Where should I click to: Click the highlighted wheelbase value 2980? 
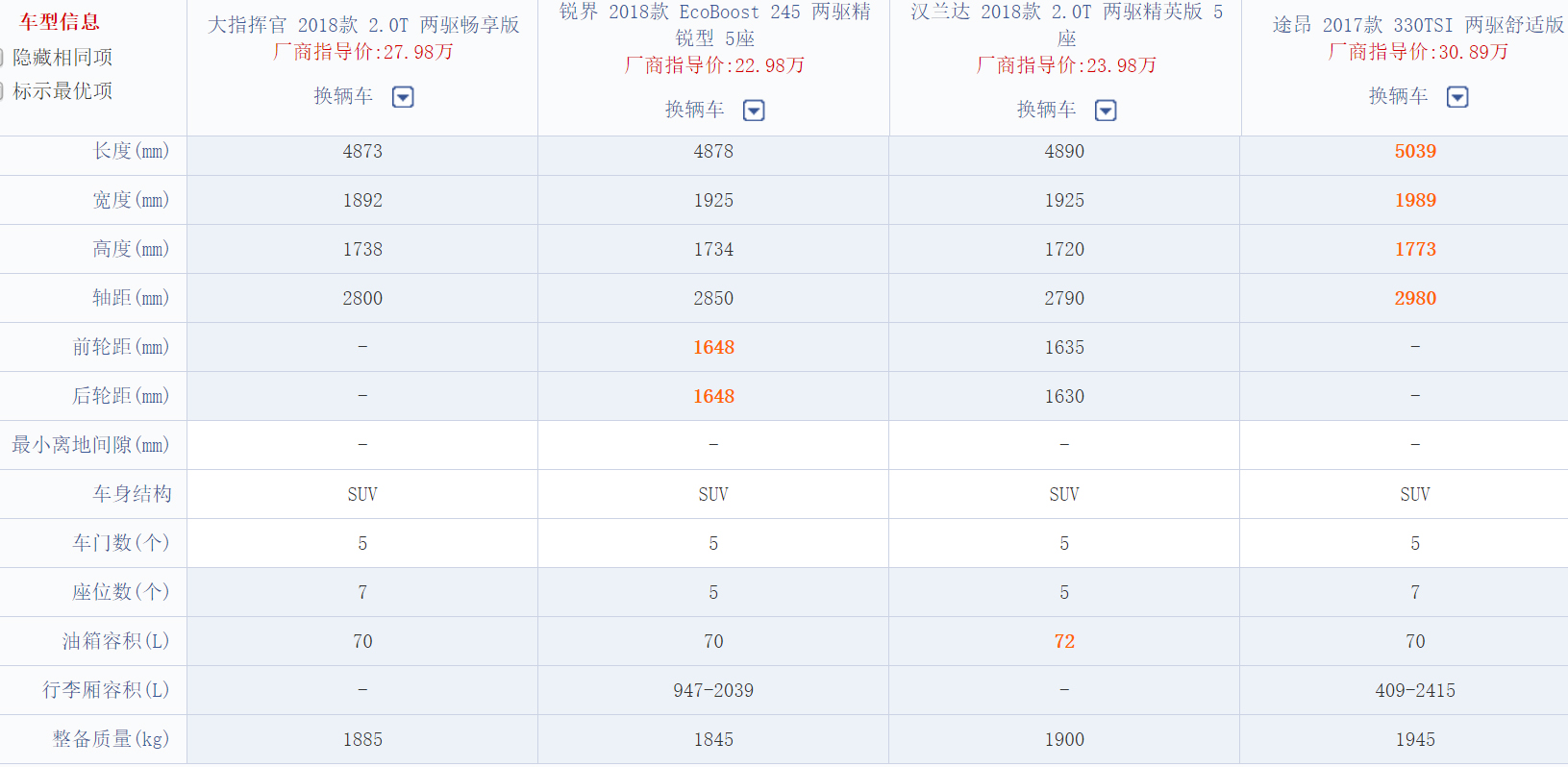tap(1415, 298)
